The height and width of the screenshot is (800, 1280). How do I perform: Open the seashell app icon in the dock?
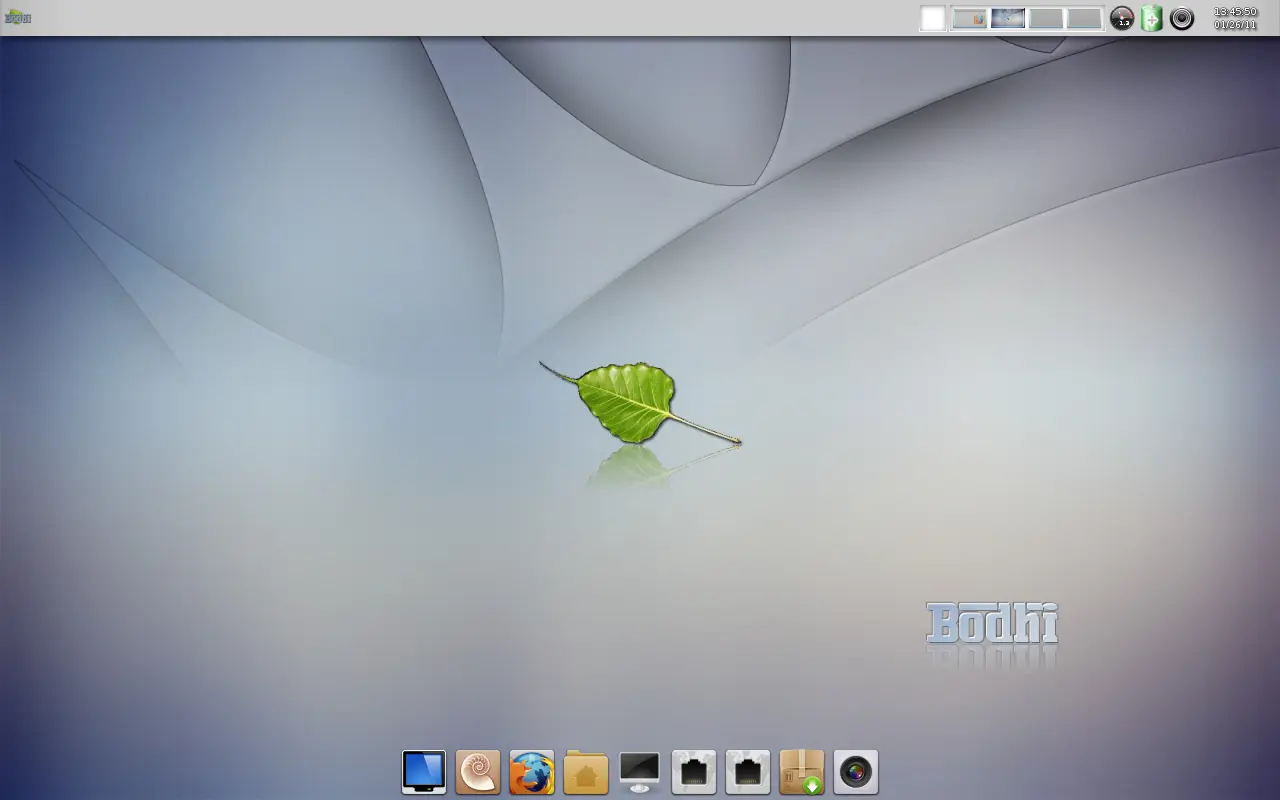(477, 770)
